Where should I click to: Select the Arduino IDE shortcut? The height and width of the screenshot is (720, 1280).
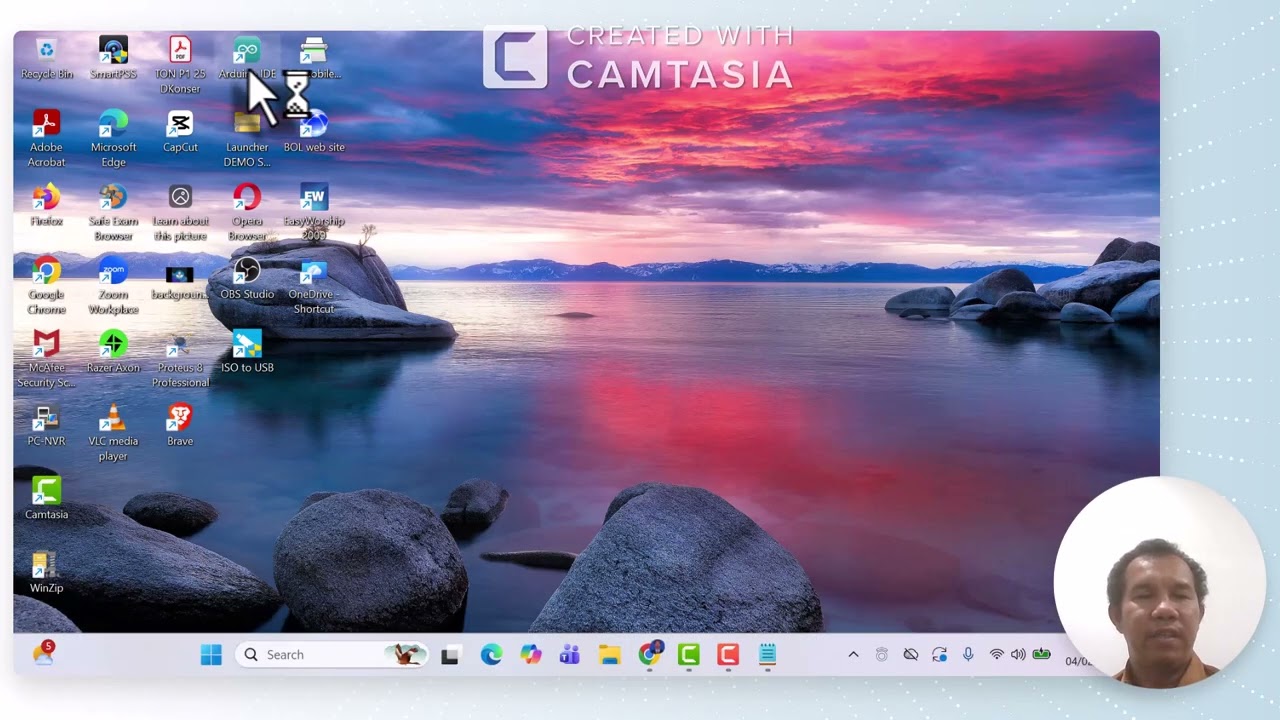coord(247,58)
